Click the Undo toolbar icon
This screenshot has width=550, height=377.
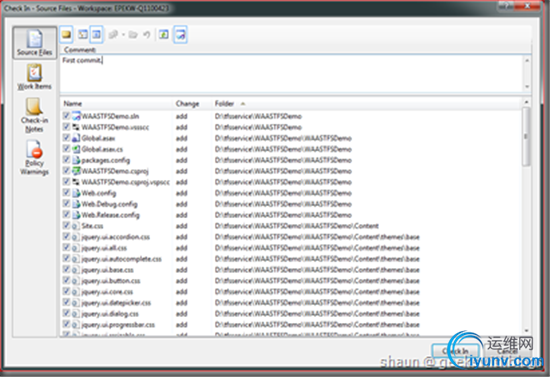click(x=147, y=34)
